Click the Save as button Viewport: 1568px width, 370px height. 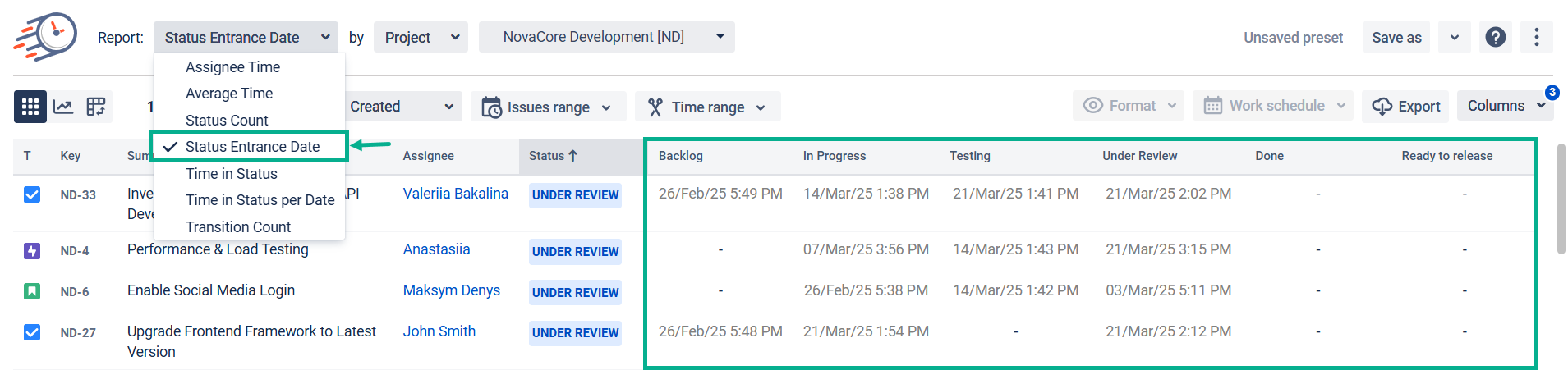click(1396, 37)
